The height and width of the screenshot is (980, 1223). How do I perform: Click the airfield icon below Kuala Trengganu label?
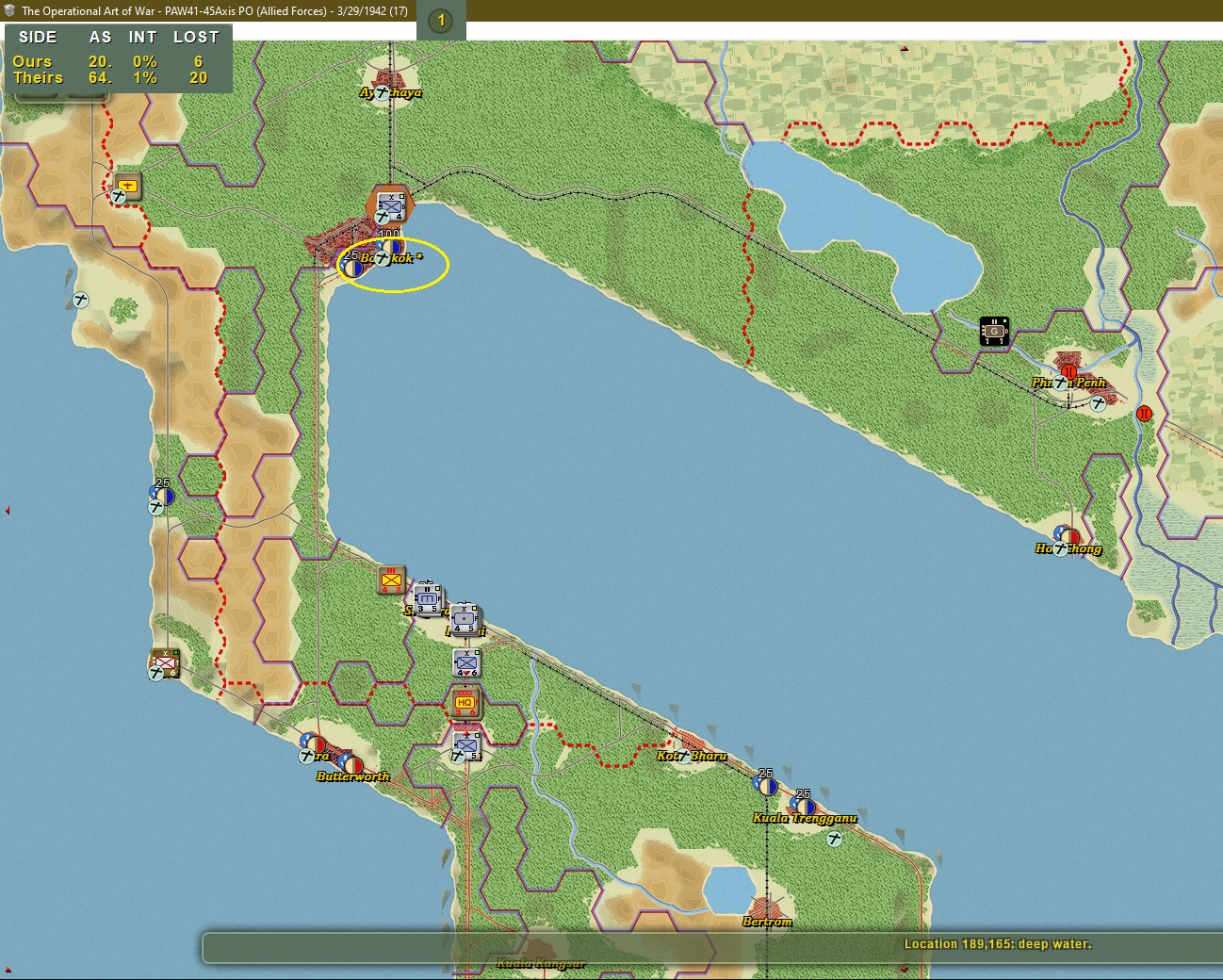tap(834, 838)
